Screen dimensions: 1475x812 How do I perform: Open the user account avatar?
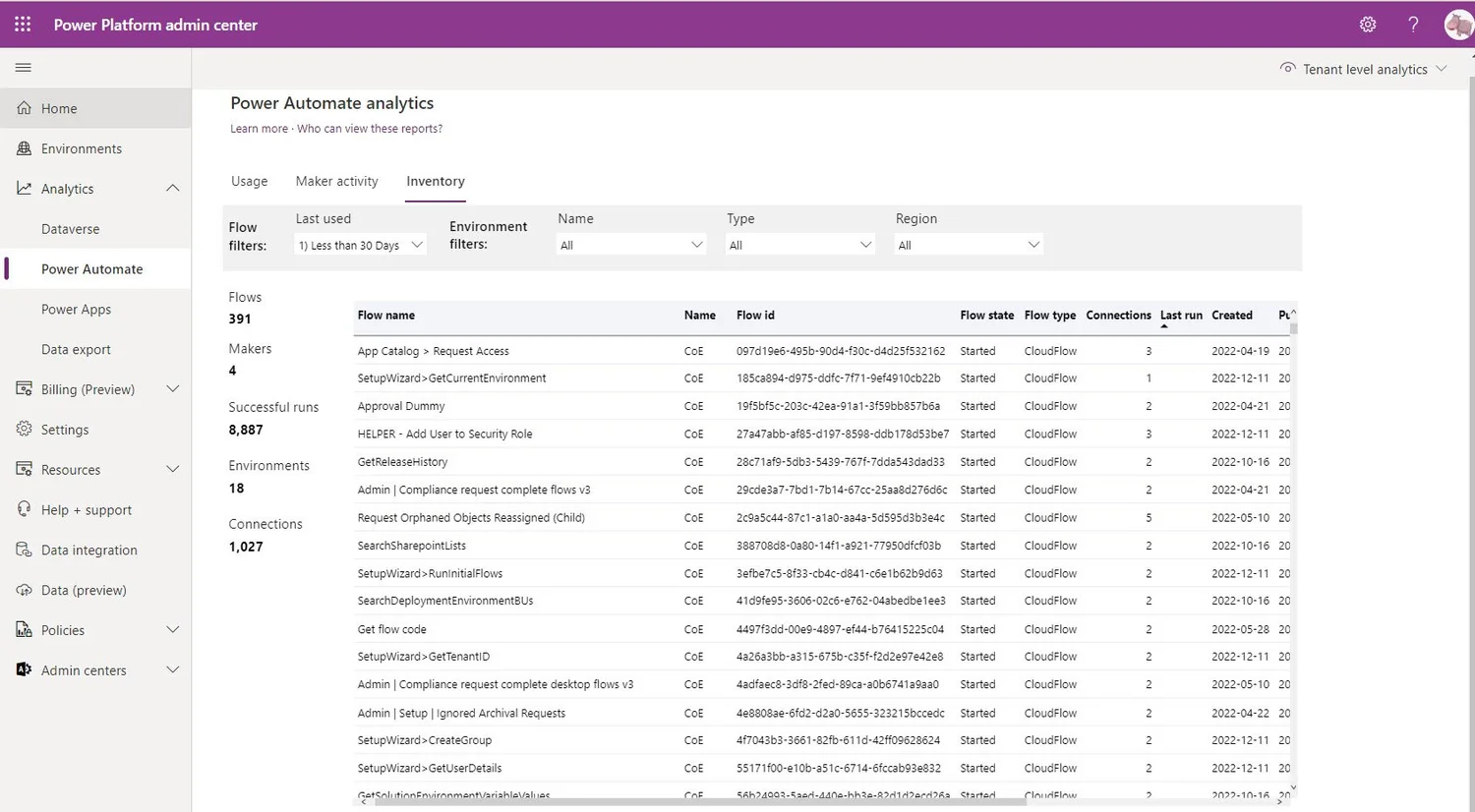(x=1458, y=25)
